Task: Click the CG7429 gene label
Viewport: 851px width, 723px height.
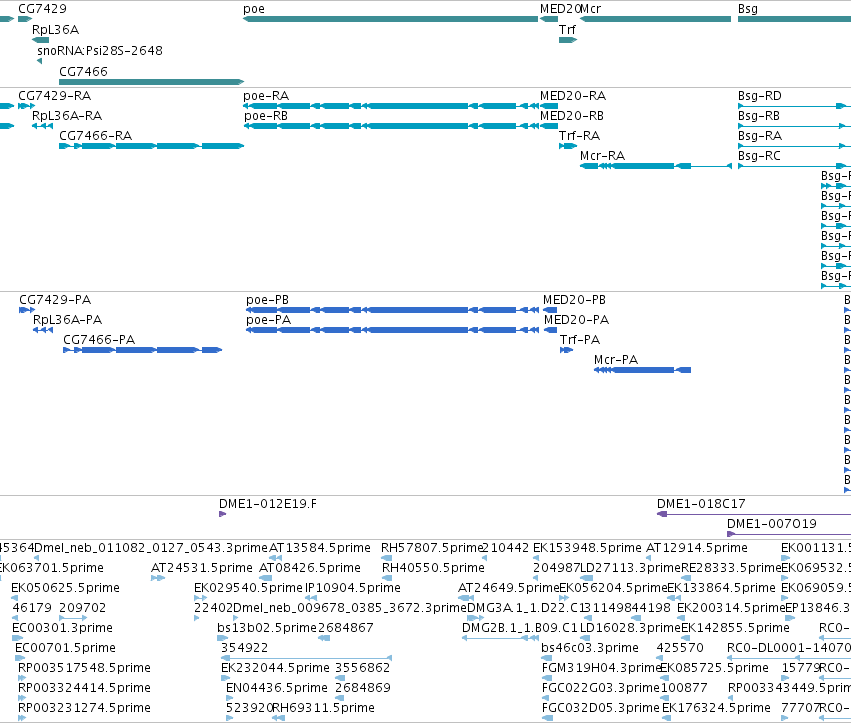Action: (42, 9)
